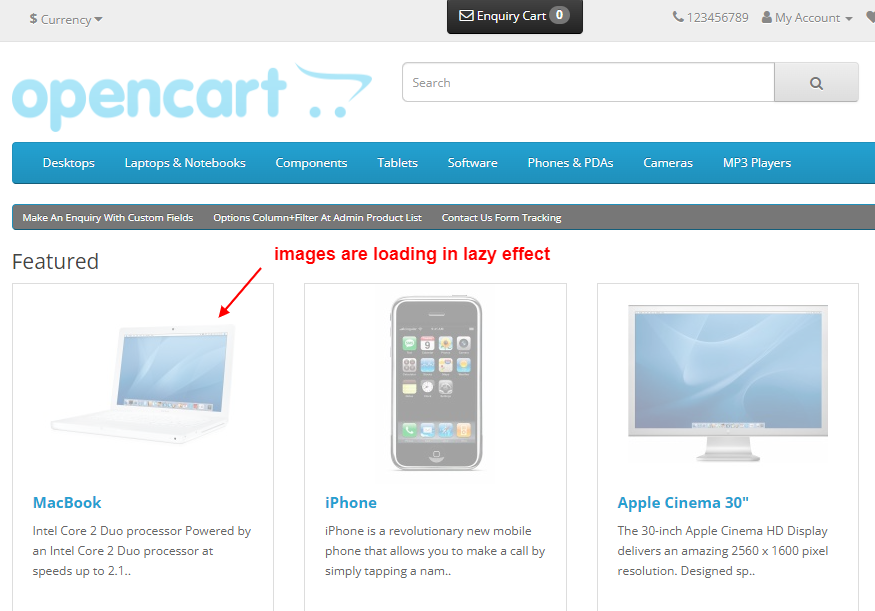
Task: Open Make An Enquiry With Custom Fields
Action: (108, 218)
